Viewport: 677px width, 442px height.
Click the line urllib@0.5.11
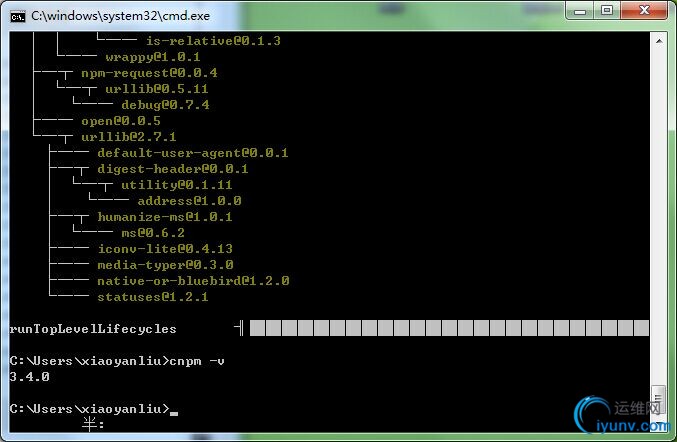157,89
